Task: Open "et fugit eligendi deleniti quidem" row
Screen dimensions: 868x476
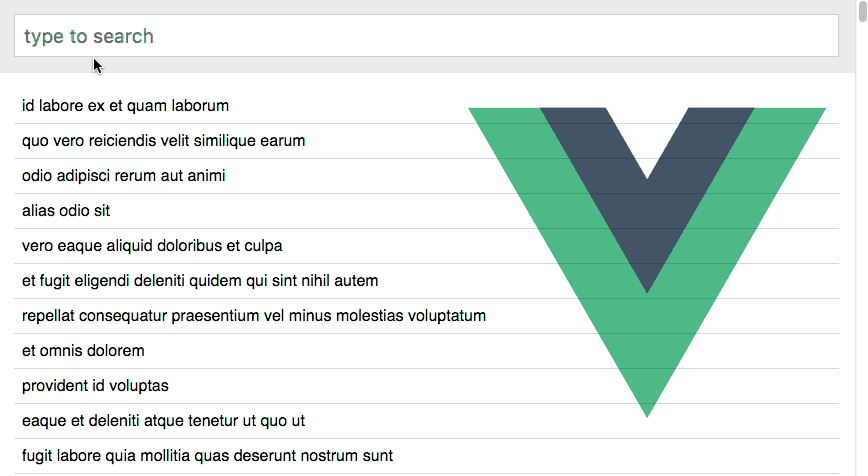Action: [x=200, y=281]
